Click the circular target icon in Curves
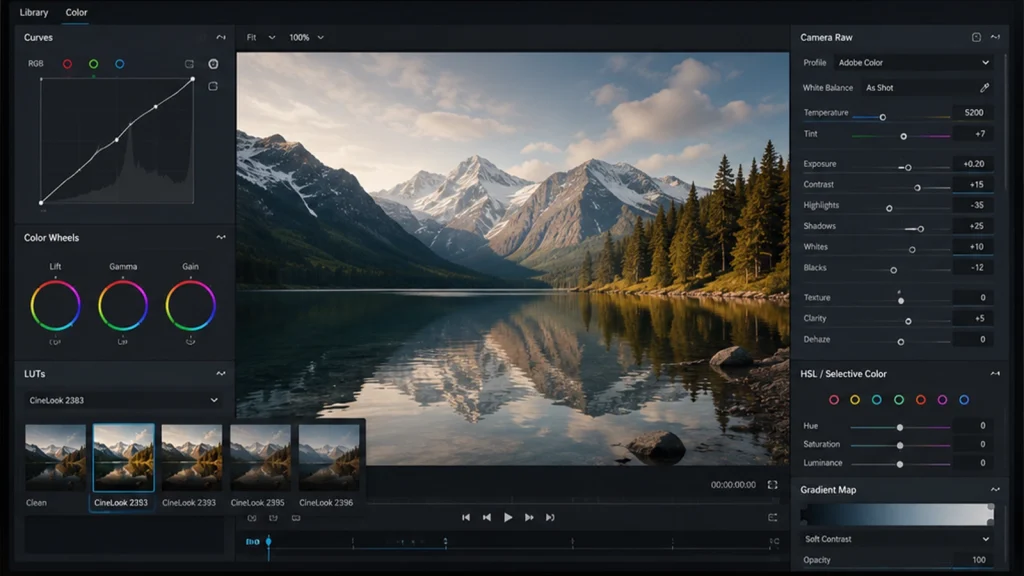The height and width of the screenshot is (576, 1024). 213,64
